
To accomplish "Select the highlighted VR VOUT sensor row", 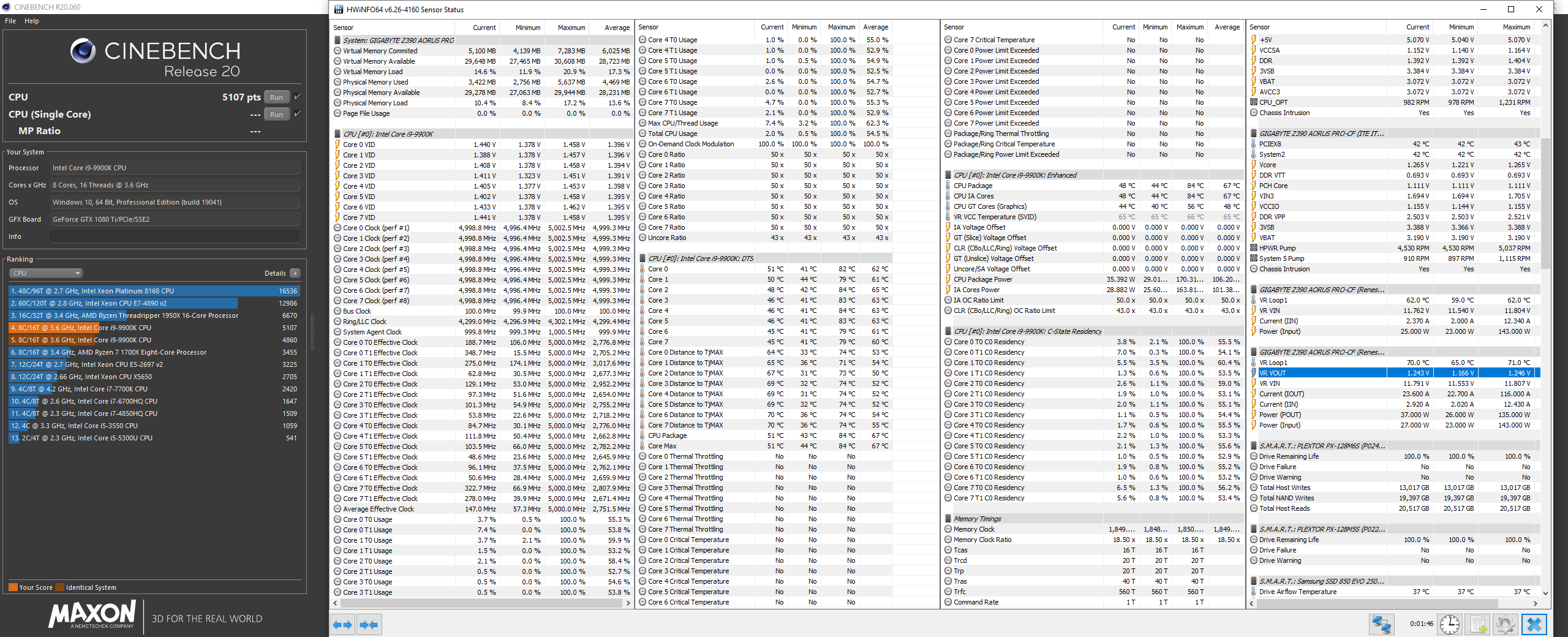I will [x=1394, y=373].
